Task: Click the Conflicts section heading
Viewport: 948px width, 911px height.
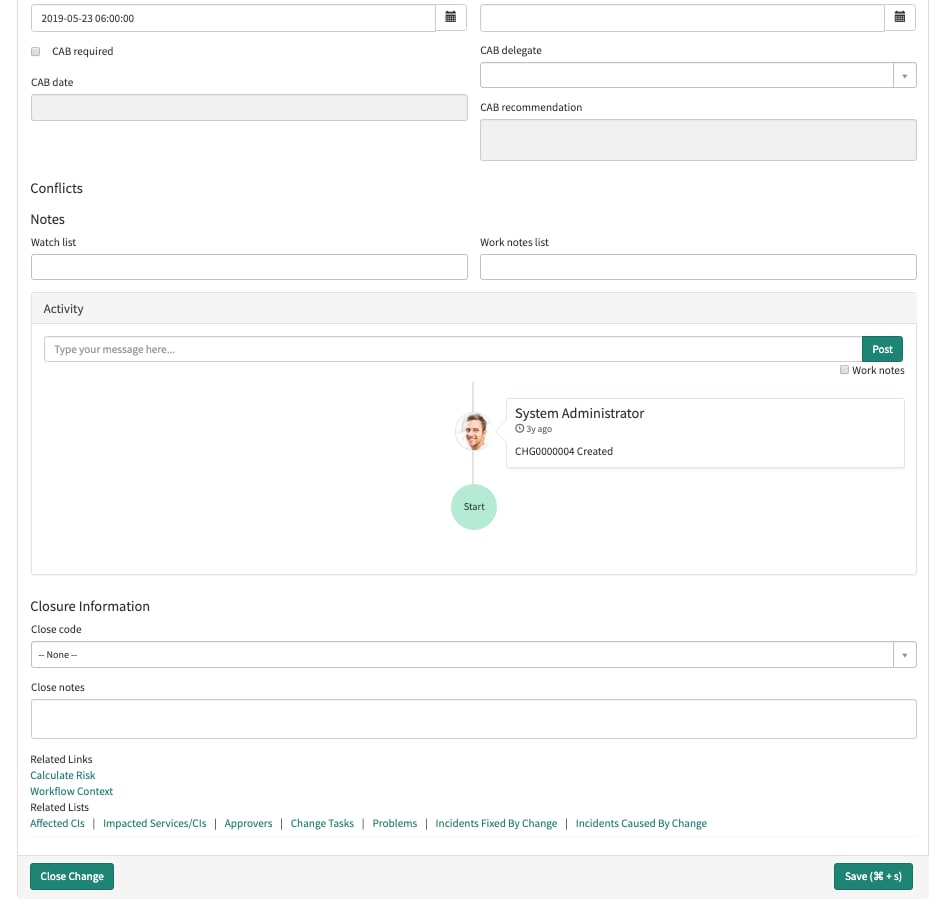Action: click(x=56, y=189)
